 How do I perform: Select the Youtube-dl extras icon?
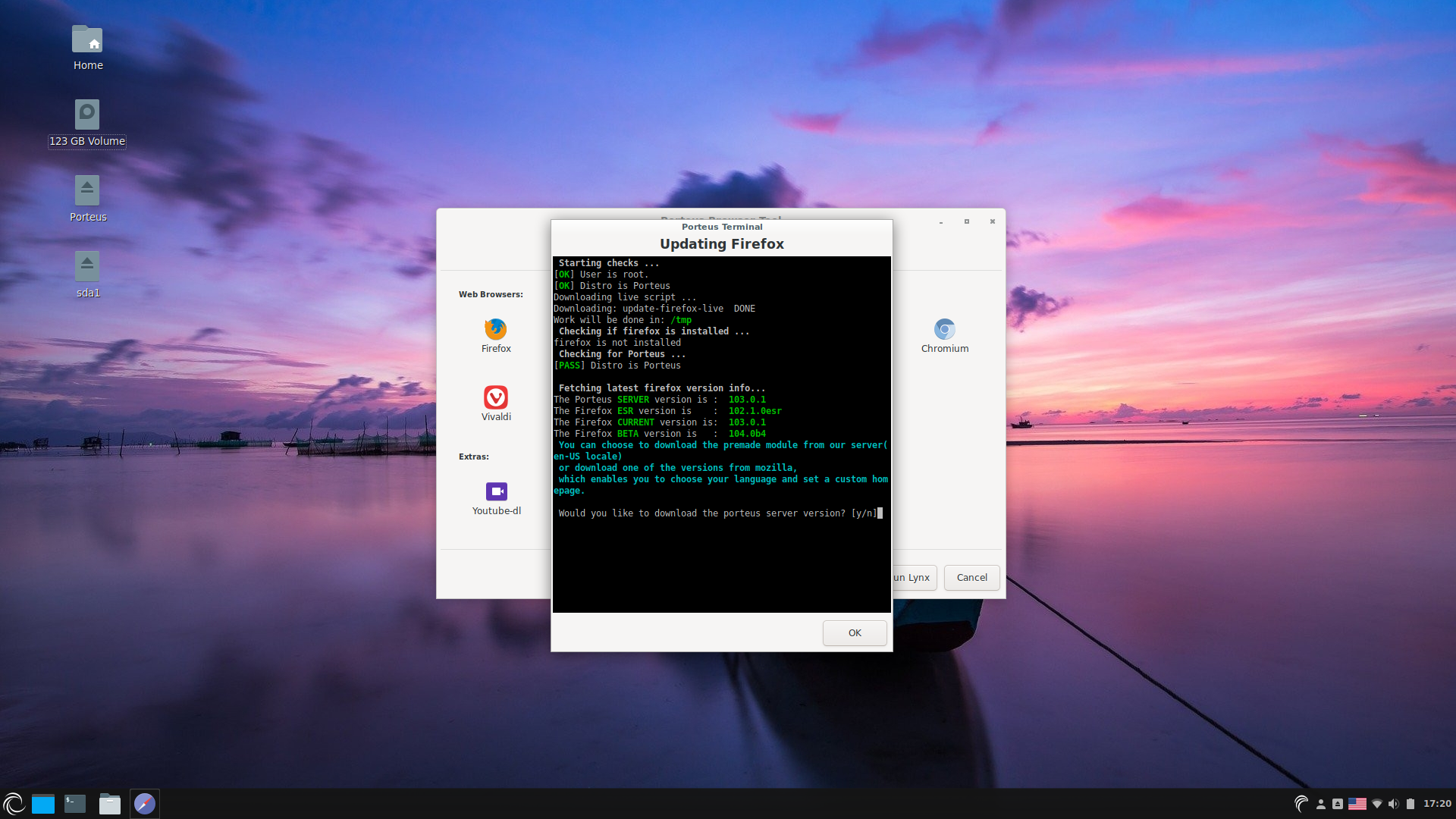(497, 491)
